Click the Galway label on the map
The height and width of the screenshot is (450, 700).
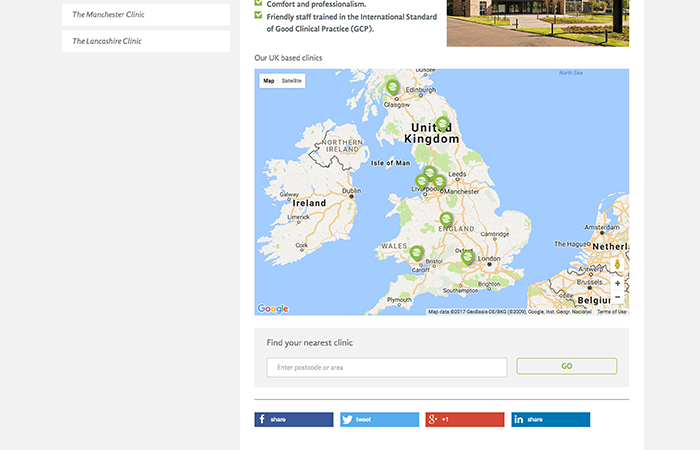(x=289, y=194)
